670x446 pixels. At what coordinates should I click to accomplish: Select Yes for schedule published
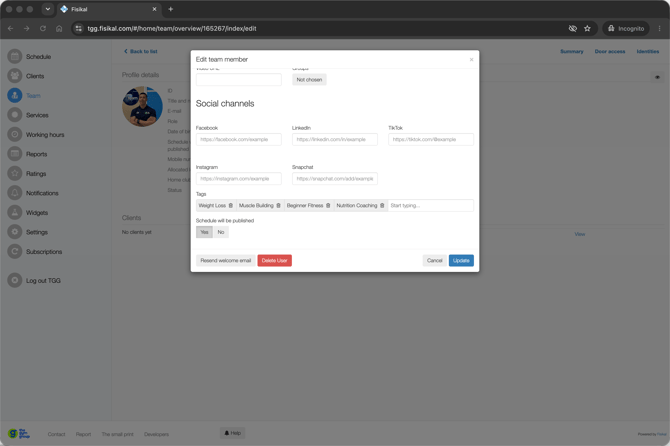[x=204, y=232]
